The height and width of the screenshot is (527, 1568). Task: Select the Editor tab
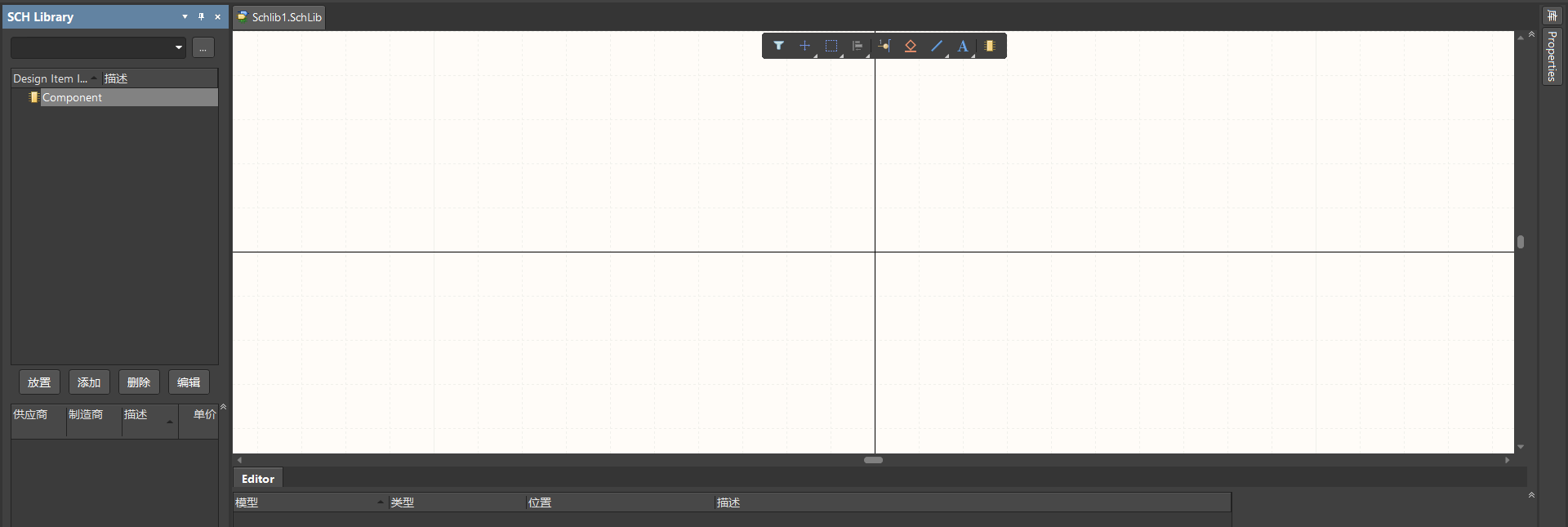pyautogui.click(x=258, y=479)
